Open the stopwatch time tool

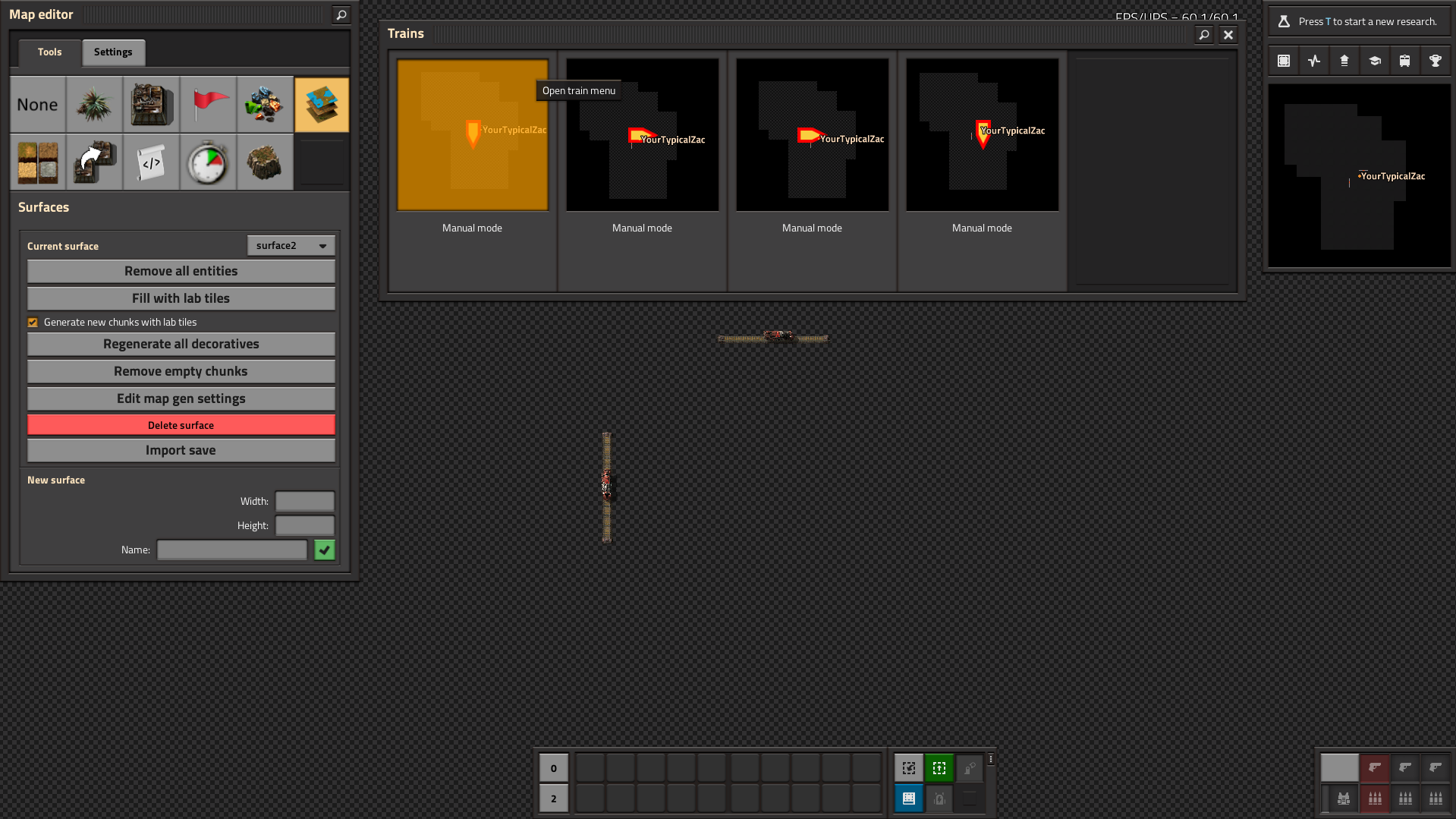(209, 162)
